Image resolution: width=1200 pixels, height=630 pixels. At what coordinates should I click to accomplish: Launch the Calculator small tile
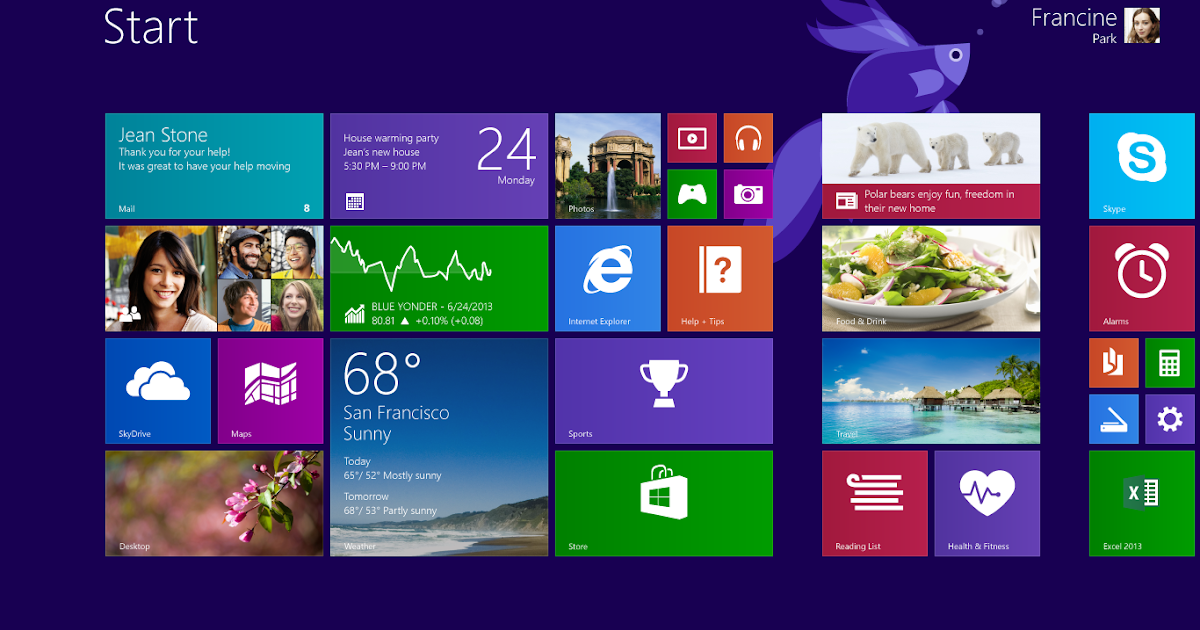[x=1170, y=363]
